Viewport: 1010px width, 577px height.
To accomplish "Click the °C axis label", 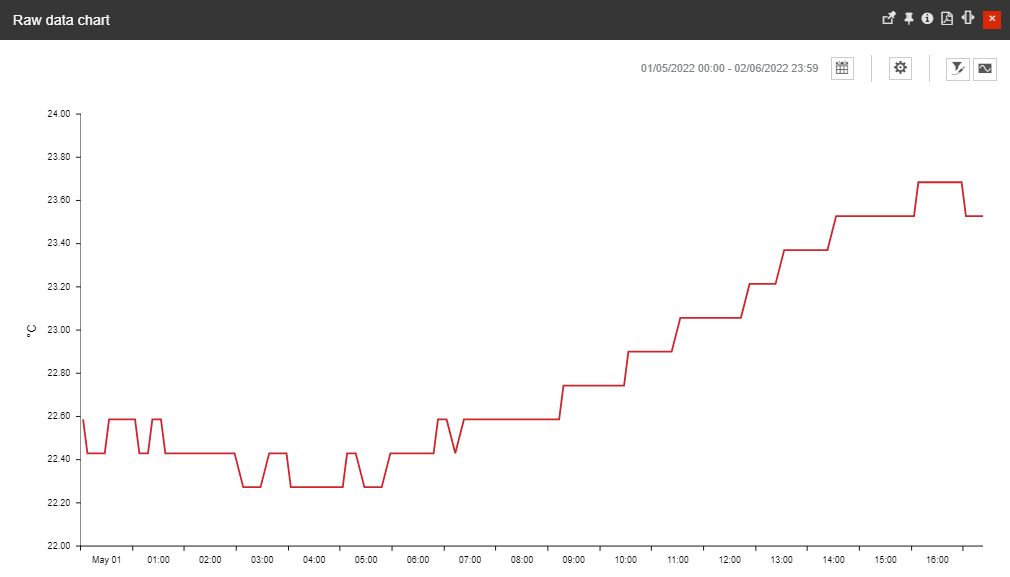I will (x=31, y=329).
